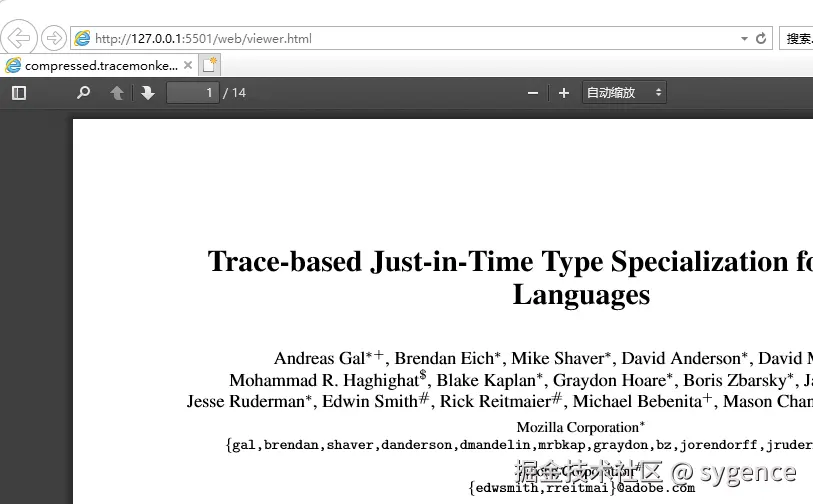Click the word 'Languages' in the title

coord(581,295)
